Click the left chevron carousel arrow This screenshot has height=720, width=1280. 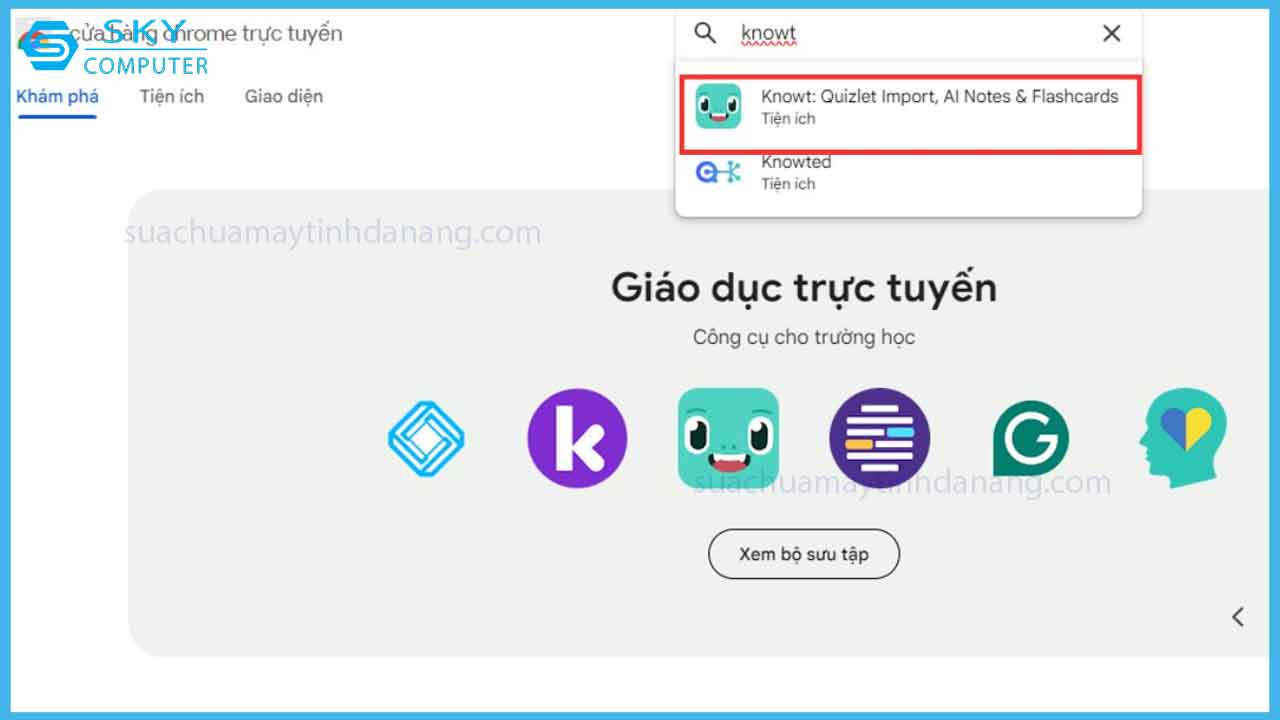tap(1238, 616)
